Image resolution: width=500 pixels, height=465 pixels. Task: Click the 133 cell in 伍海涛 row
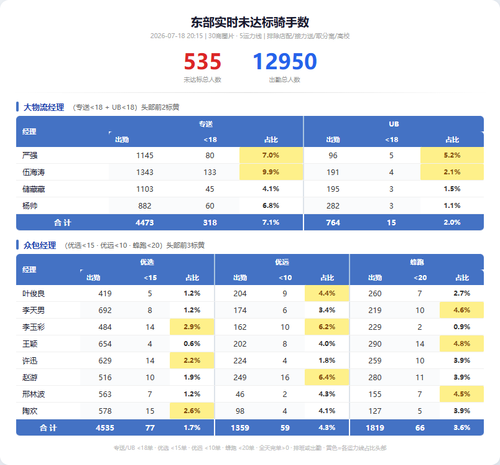pyautogui.click(x=210, y=172)
